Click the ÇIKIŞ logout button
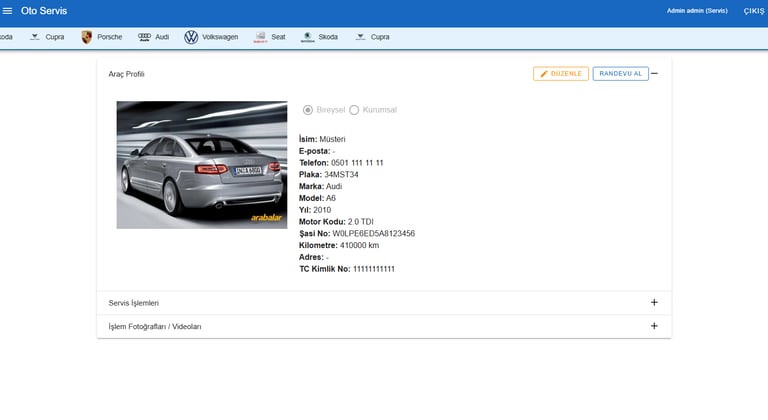This screenshot has height=420, width=768. pos(753,11)
